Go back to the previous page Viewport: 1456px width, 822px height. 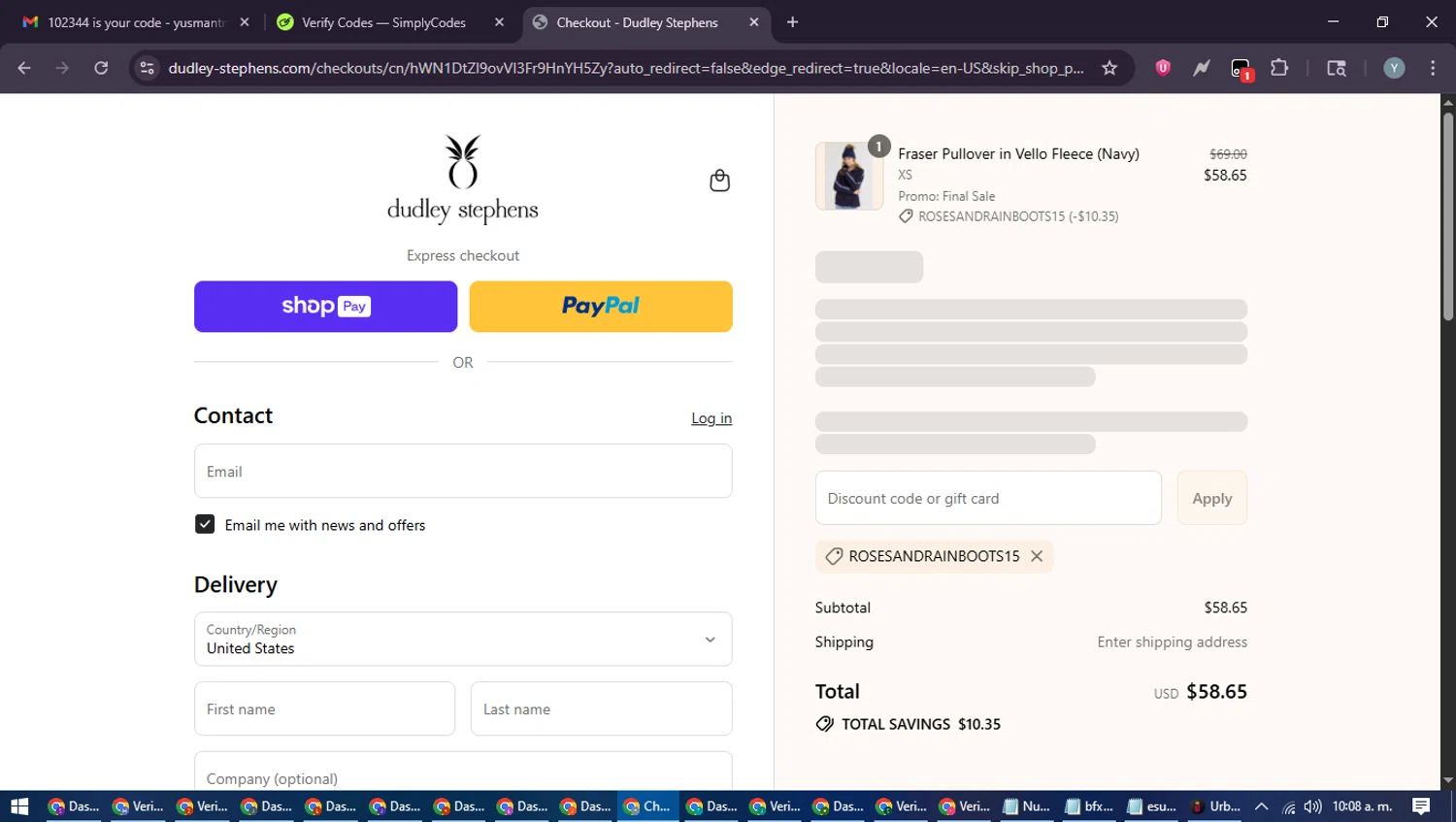point(24,68)
